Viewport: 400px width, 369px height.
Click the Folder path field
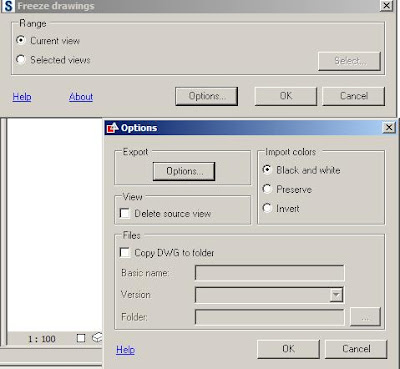[x=269, y=317]
